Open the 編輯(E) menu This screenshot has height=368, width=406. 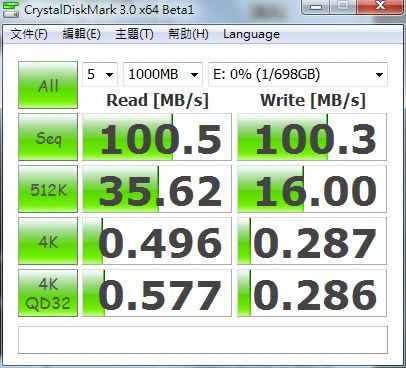[x=82, y=34]
